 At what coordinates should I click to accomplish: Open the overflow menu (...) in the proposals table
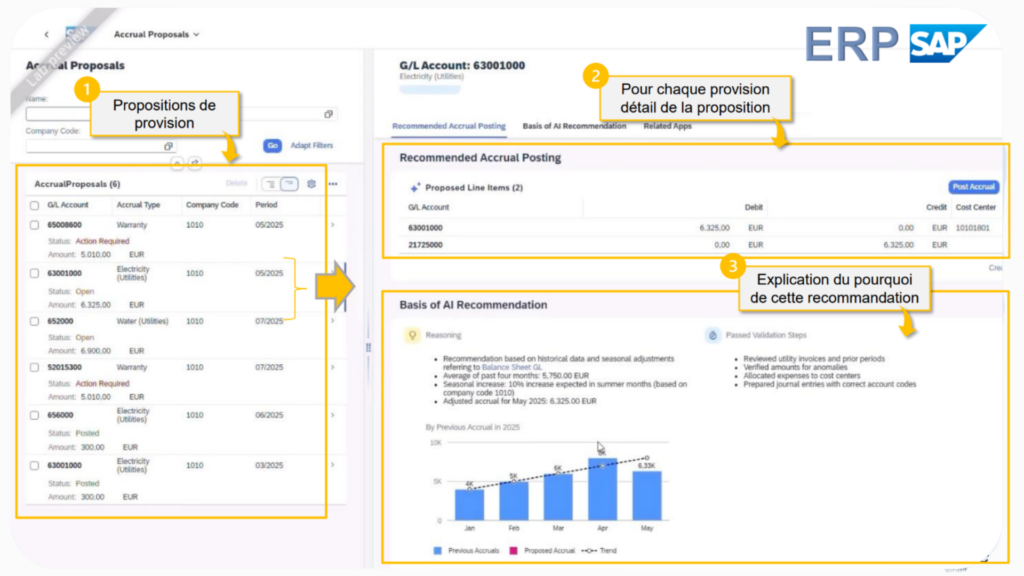coord(333,184)
